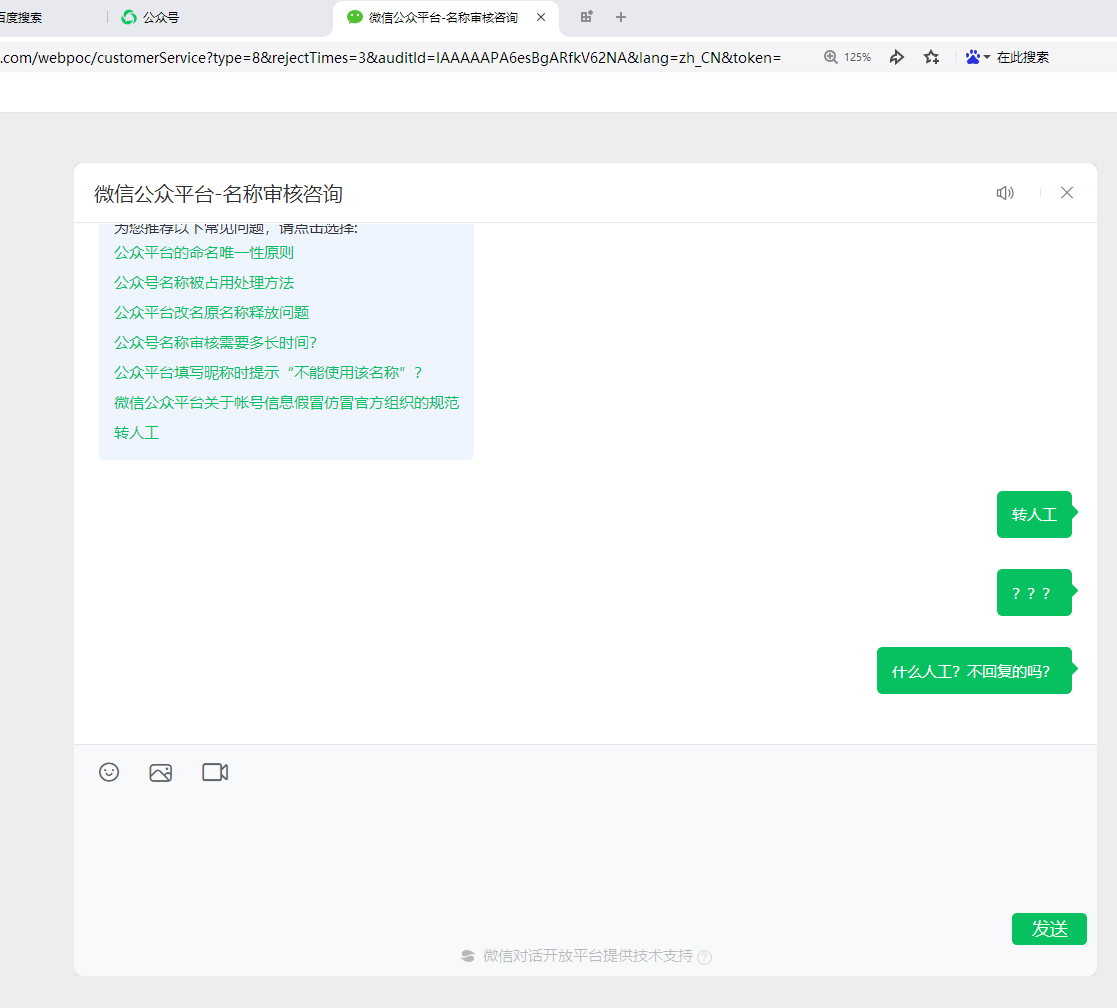Open the tab grid manager icon
The height and width of the screenshot is (1008, 1117).
[x=586, y=17]
